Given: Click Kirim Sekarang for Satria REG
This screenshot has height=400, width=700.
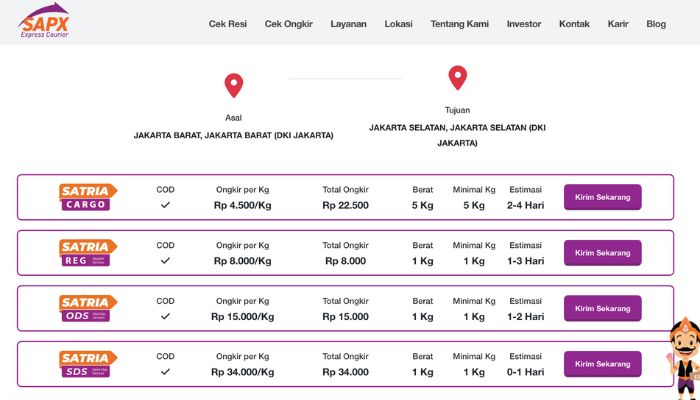Looking at the screenshot, I should tap(603, 253).
